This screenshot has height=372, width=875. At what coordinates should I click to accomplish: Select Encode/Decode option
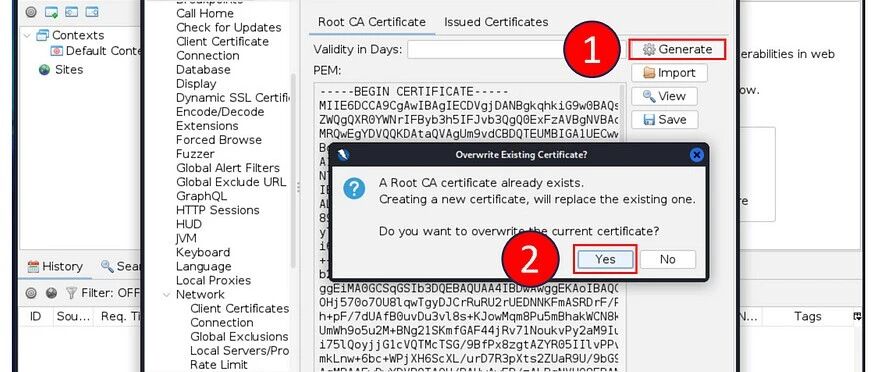(220, 112)
